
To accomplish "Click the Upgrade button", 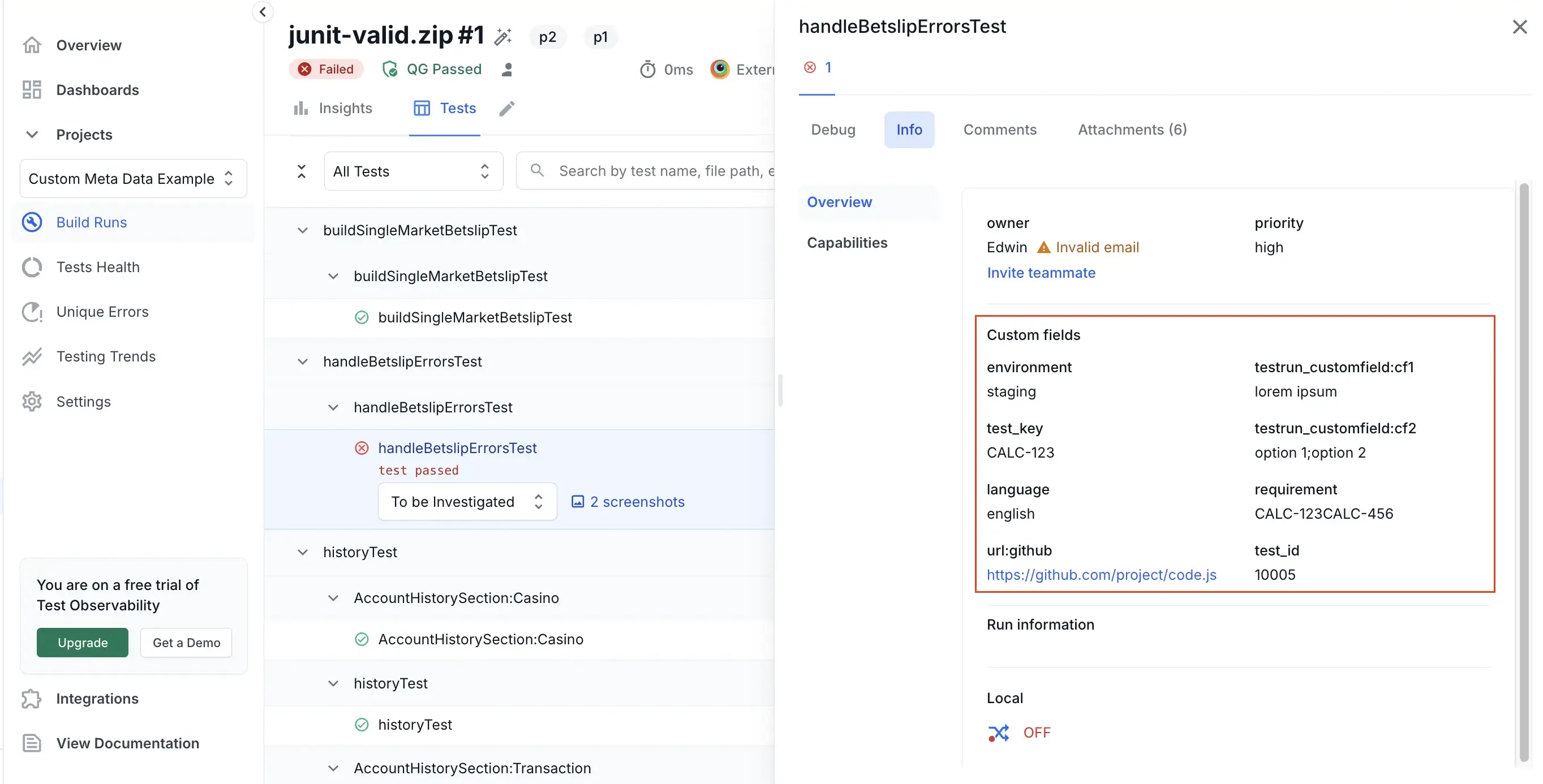I will pyautogui.click(x=82, y=643).
